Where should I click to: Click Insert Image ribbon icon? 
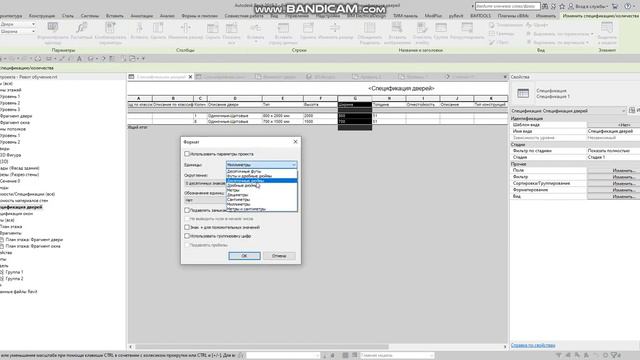pos(397,28)
